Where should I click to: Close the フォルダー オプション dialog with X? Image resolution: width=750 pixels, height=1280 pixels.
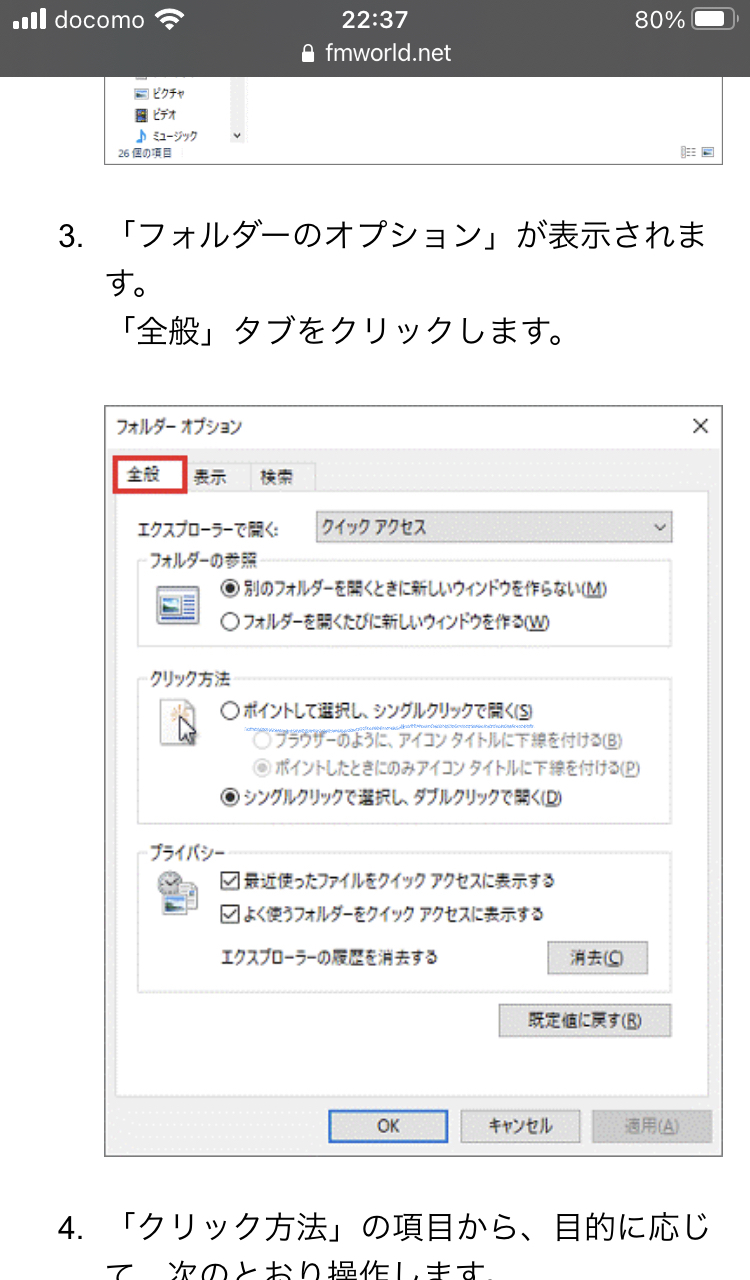click(x=700, y=426)
